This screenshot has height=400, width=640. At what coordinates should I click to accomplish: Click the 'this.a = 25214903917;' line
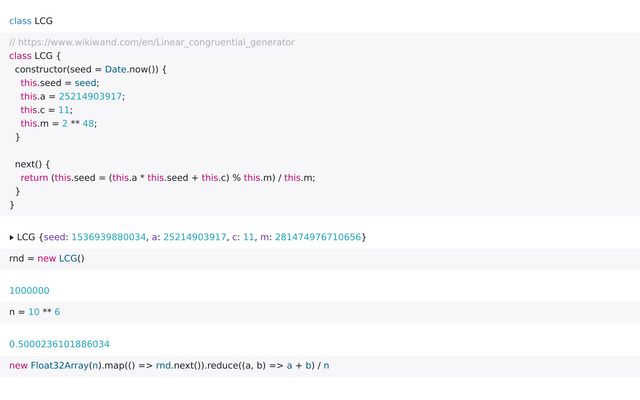click(73, 96)
